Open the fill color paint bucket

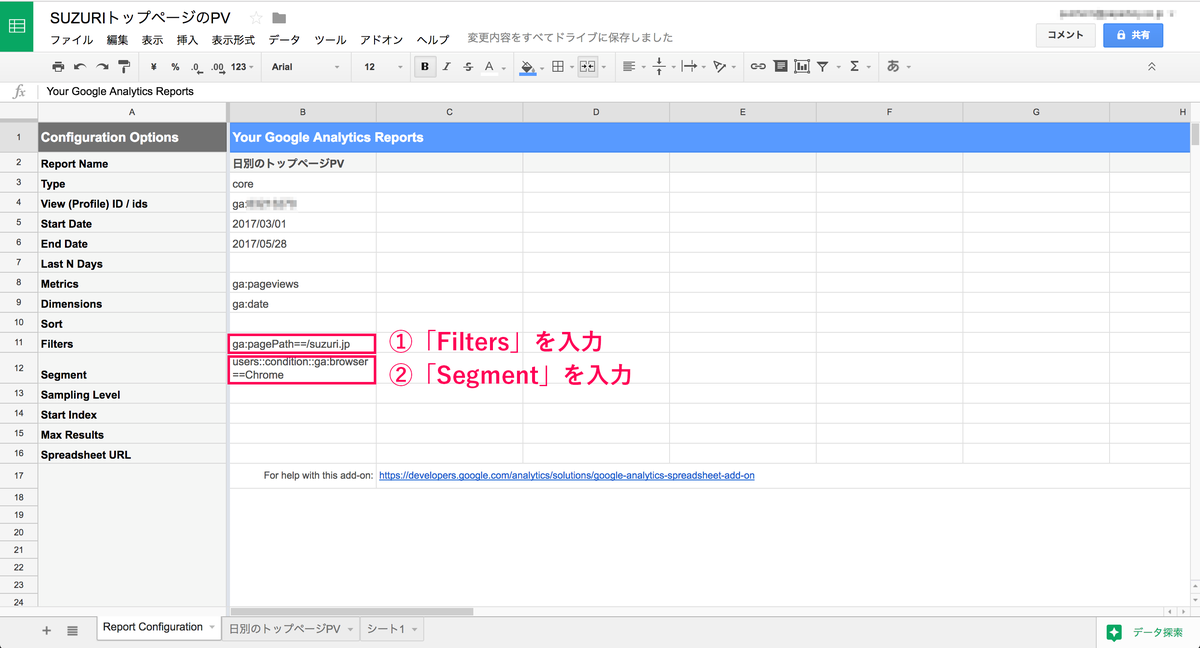pos(528,67)
